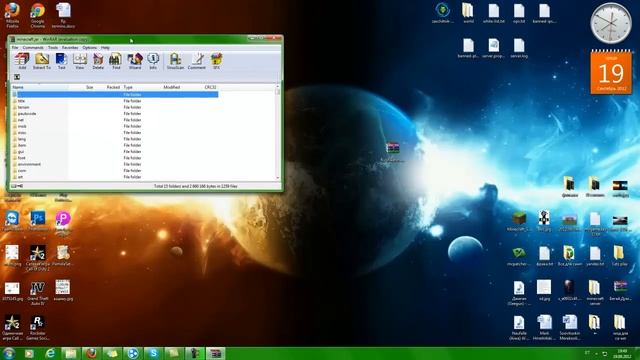
Task: Open the Windows Start menu
Action: pos(9,353)
